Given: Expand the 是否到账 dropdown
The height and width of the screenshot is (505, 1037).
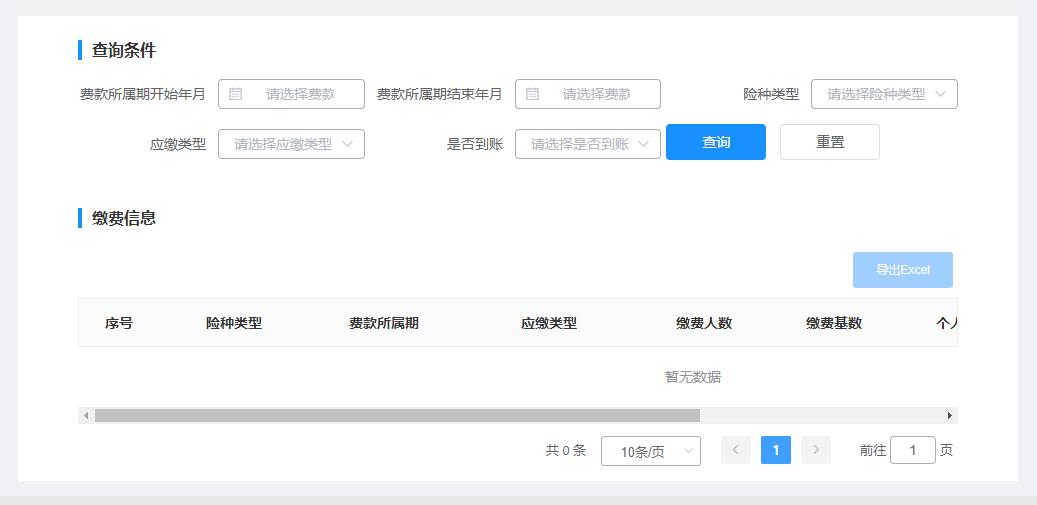Looking at the screenshot, I should pos(588,144).
